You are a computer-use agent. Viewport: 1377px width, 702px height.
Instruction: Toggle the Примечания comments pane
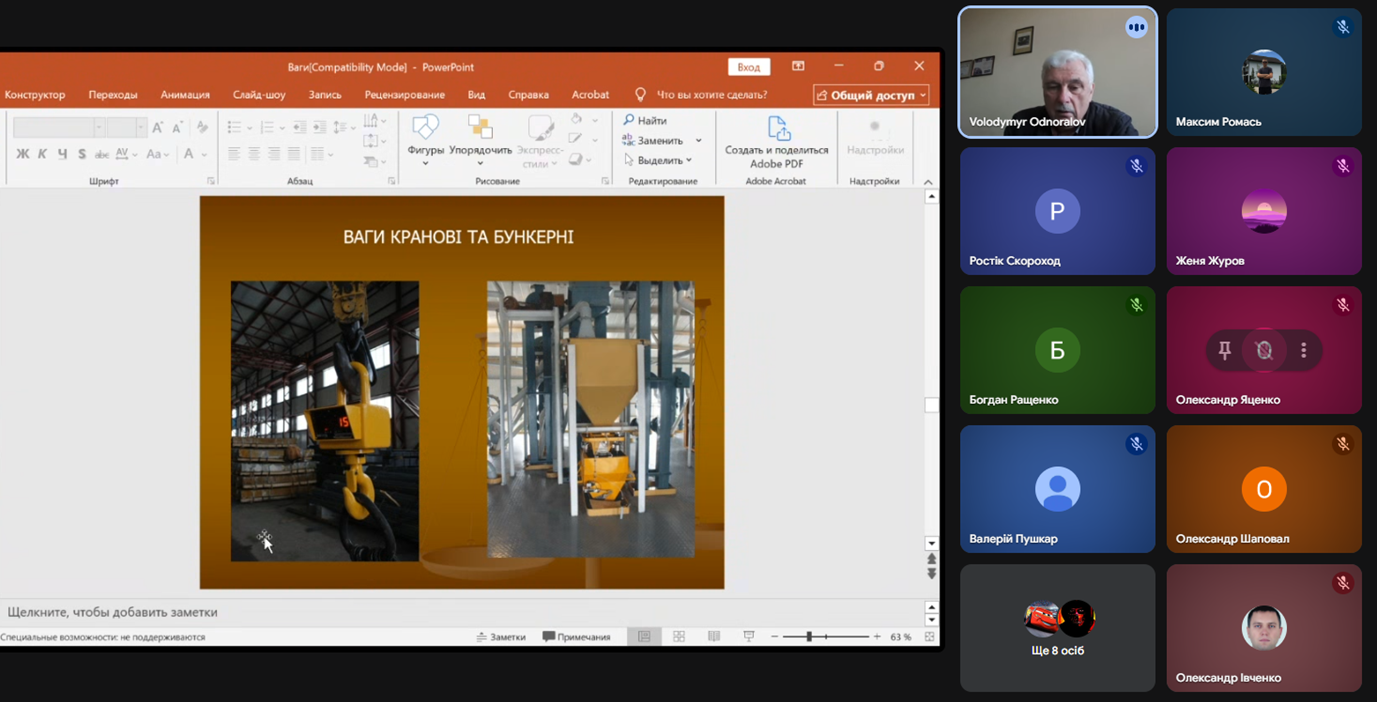[x=577, y=637]
